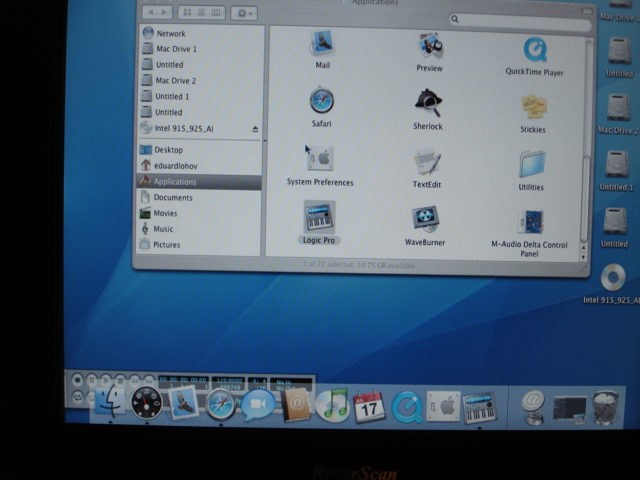This screenshot has width=640, height=480.
Task: Open Music from the sidebar
Action: [x=198, y=229]
